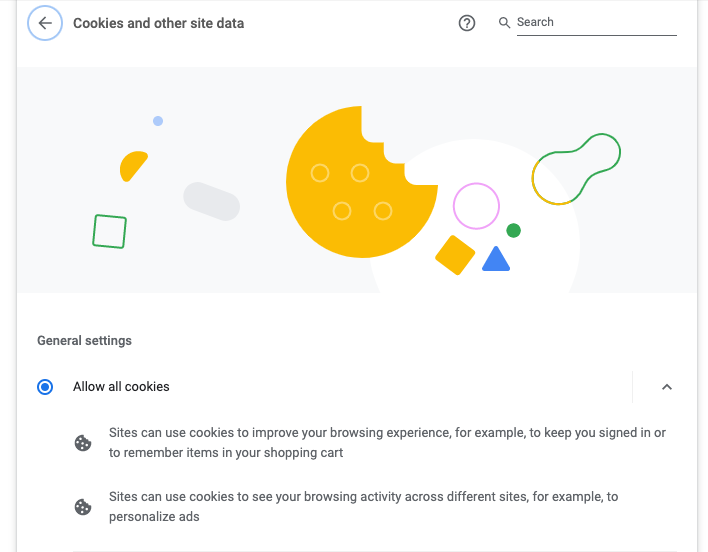Click the green and yellow peanut outline

pos(576,169)
